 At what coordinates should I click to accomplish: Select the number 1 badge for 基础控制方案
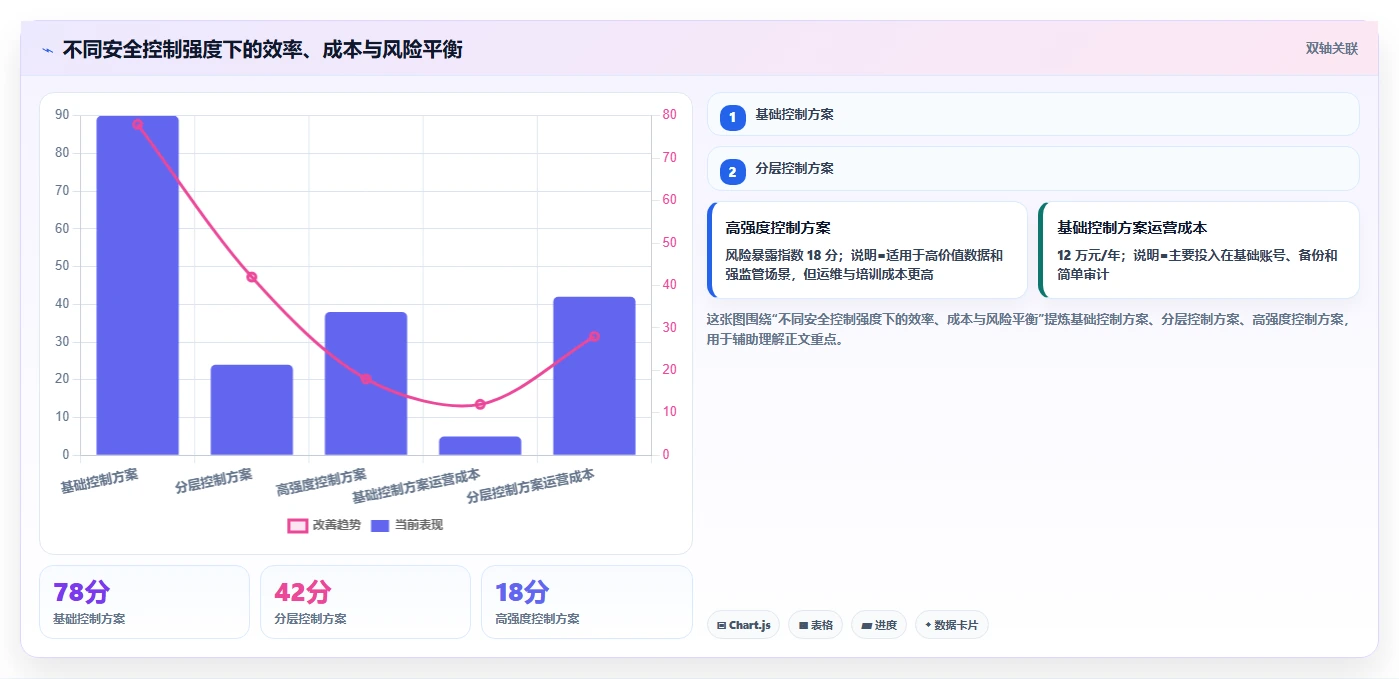732,117
